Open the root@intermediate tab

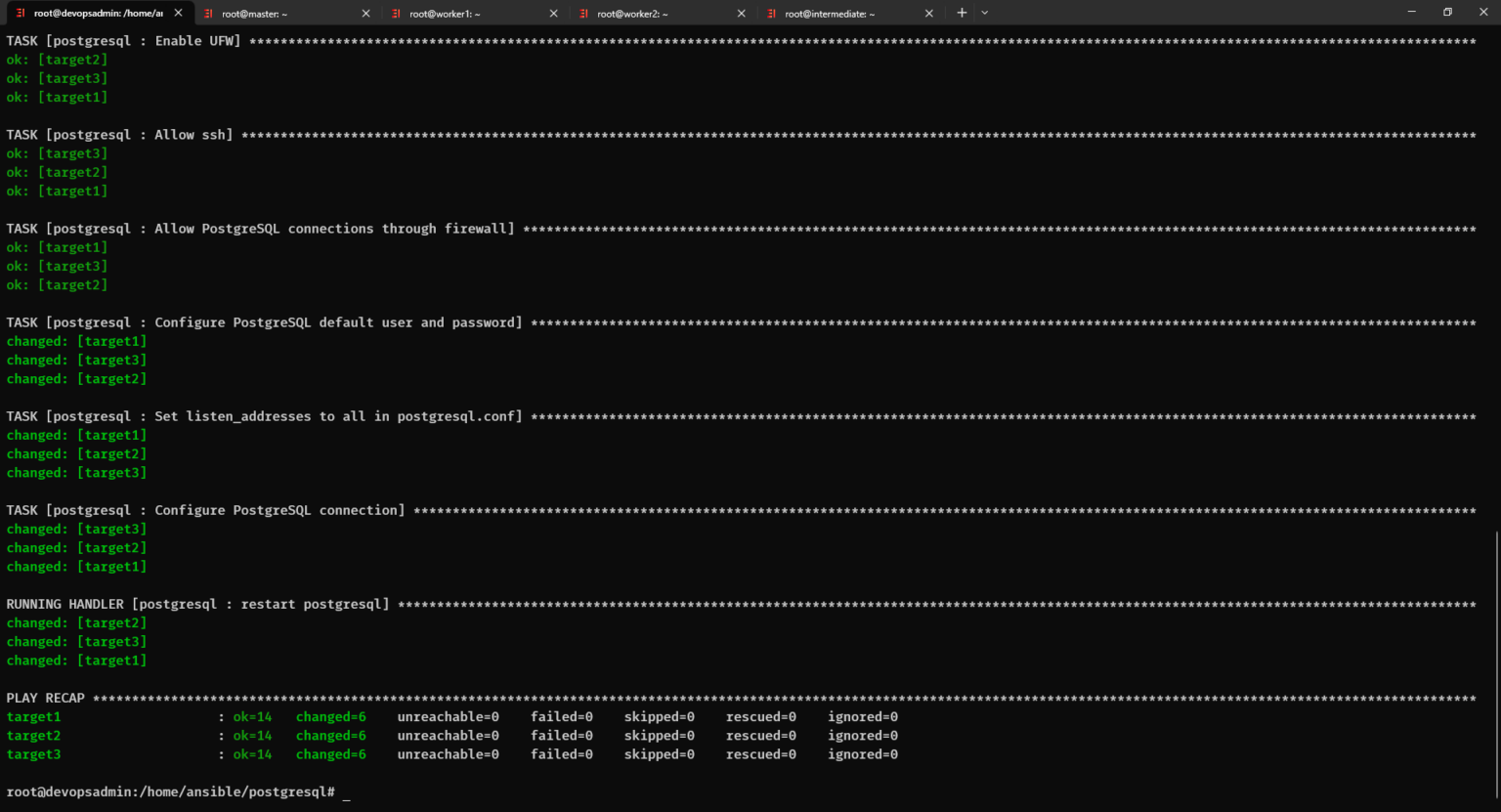pos(830,14)
